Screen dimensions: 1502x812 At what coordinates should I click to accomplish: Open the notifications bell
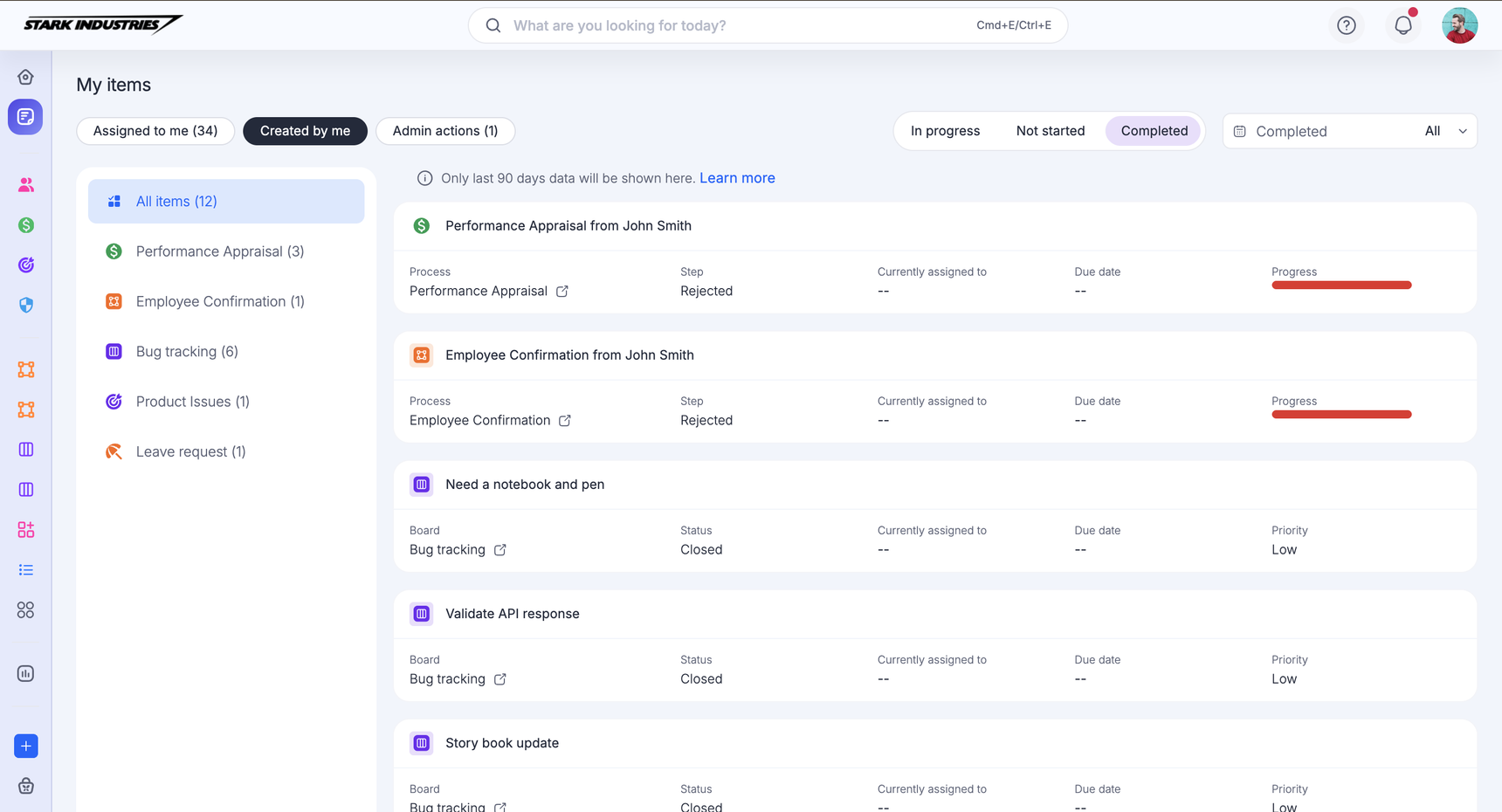click(x=1402, y=25)
